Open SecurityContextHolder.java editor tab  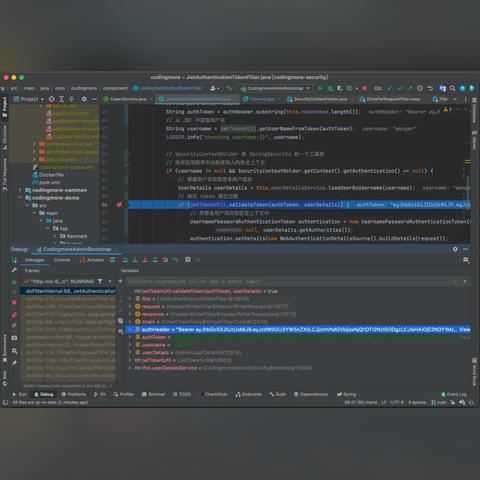317,99
